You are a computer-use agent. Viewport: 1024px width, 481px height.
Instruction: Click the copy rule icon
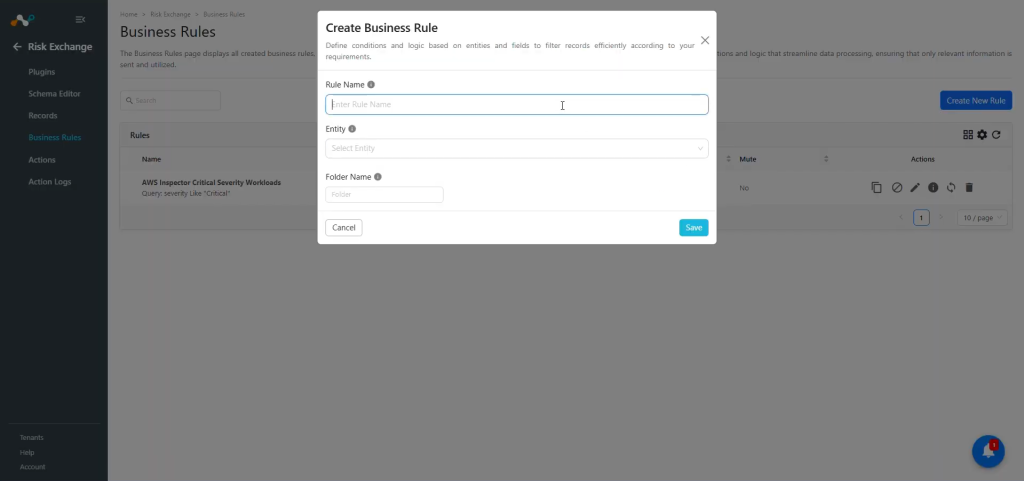pyautogui.click(x=876, y=188)
